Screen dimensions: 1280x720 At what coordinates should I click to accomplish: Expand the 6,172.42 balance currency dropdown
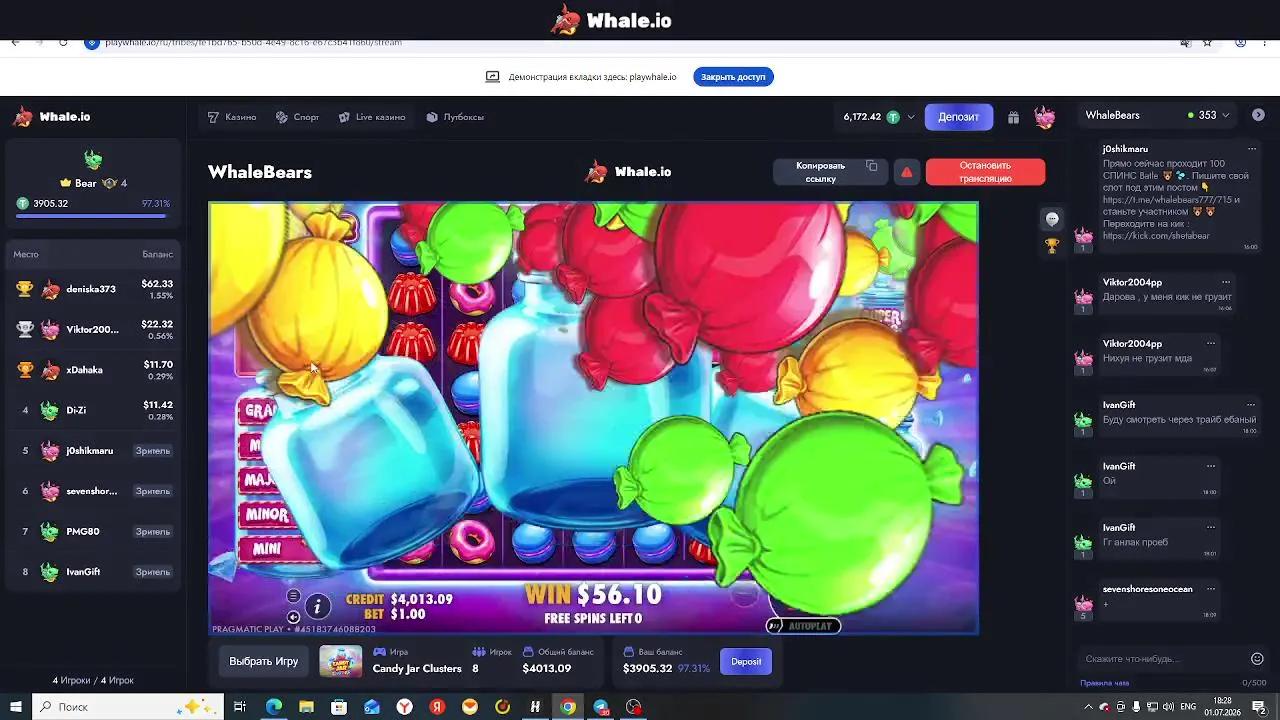pyautogui.click(x=910, y=117)
